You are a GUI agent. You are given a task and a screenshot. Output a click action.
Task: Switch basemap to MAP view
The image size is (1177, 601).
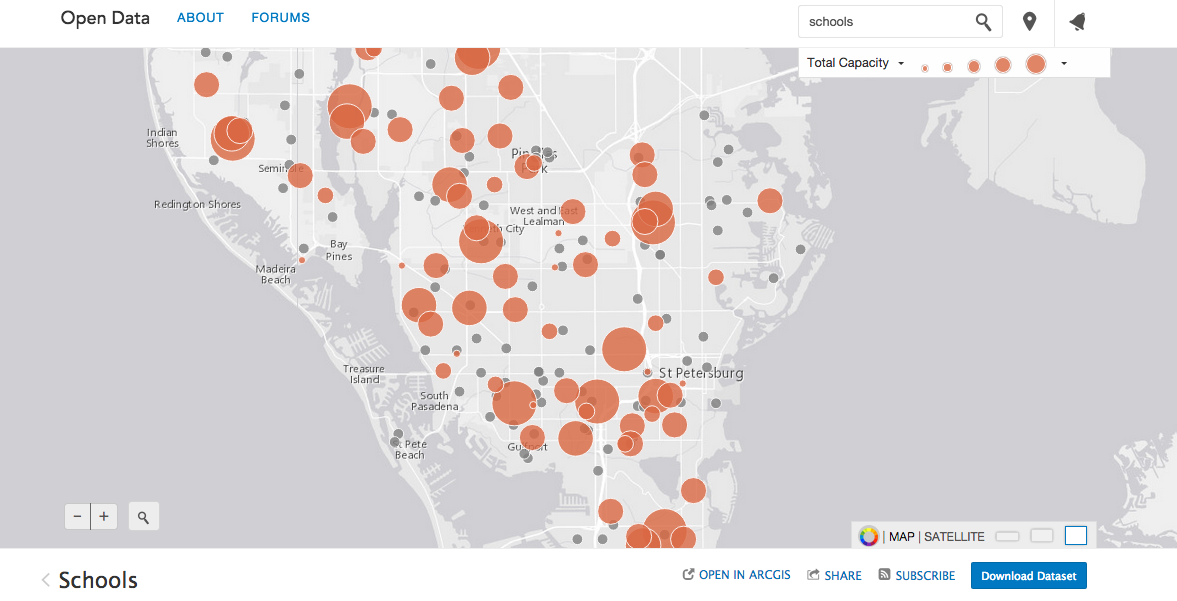[902, 536]
